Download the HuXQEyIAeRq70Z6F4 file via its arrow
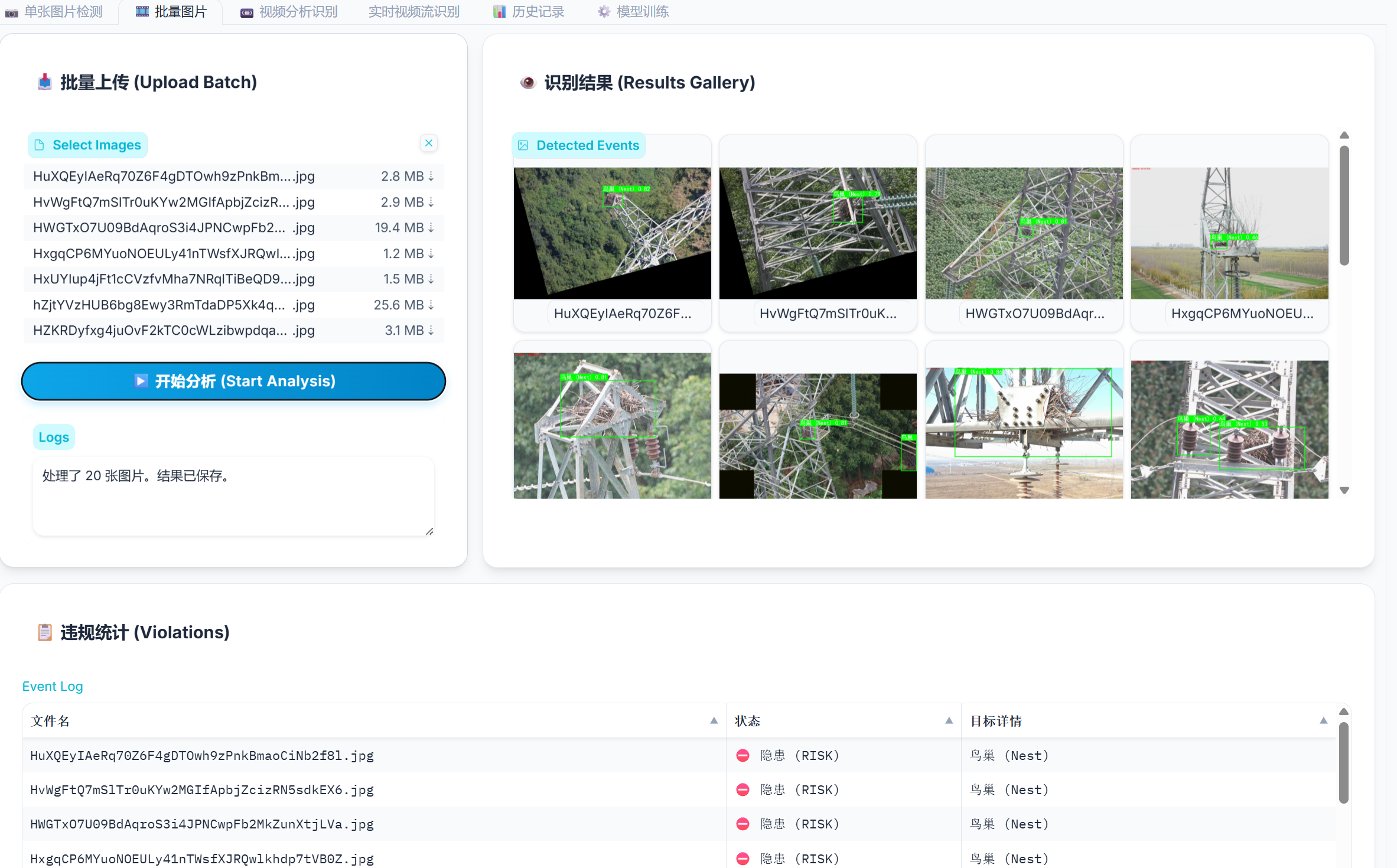This screenshot has height=868, width=1397. tap(431, 177)
